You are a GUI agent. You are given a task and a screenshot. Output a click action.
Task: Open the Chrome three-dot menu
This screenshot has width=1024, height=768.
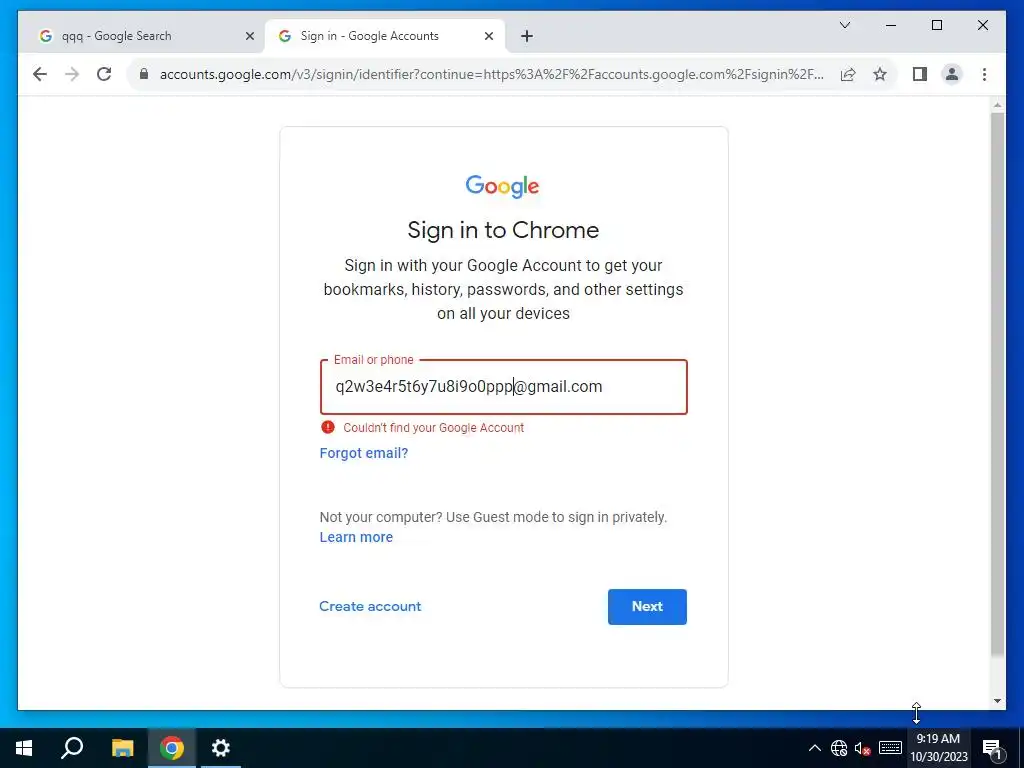[984, 74]
